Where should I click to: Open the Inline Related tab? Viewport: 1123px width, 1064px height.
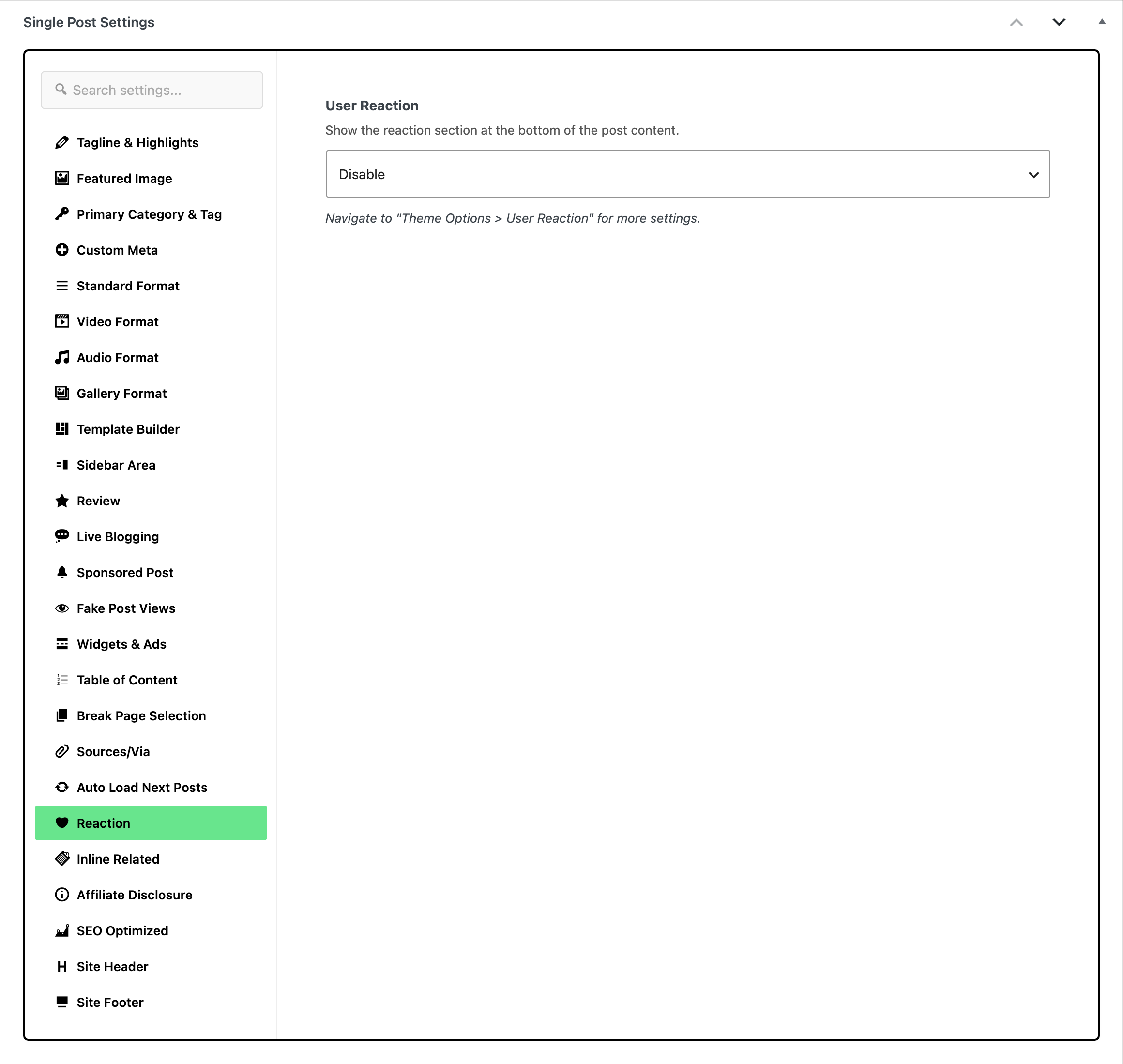[x=151, y=859]
